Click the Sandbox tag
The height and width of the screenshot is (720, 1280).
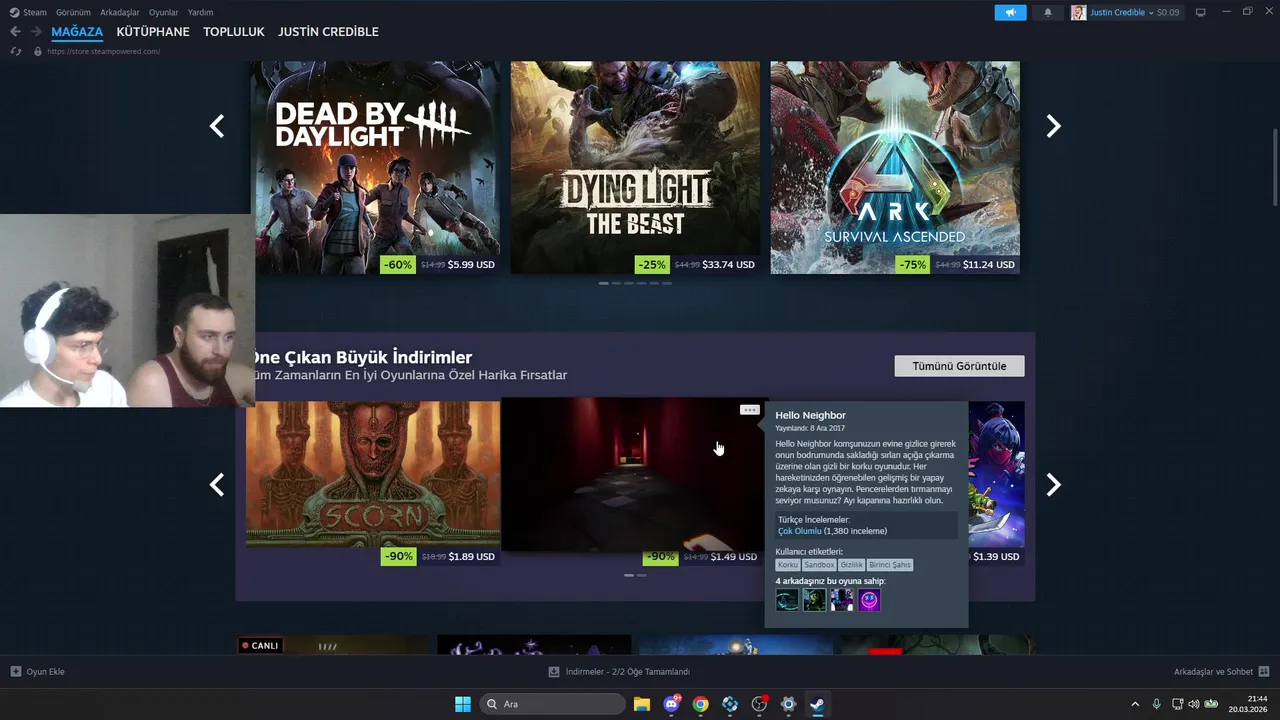point(819,565)
